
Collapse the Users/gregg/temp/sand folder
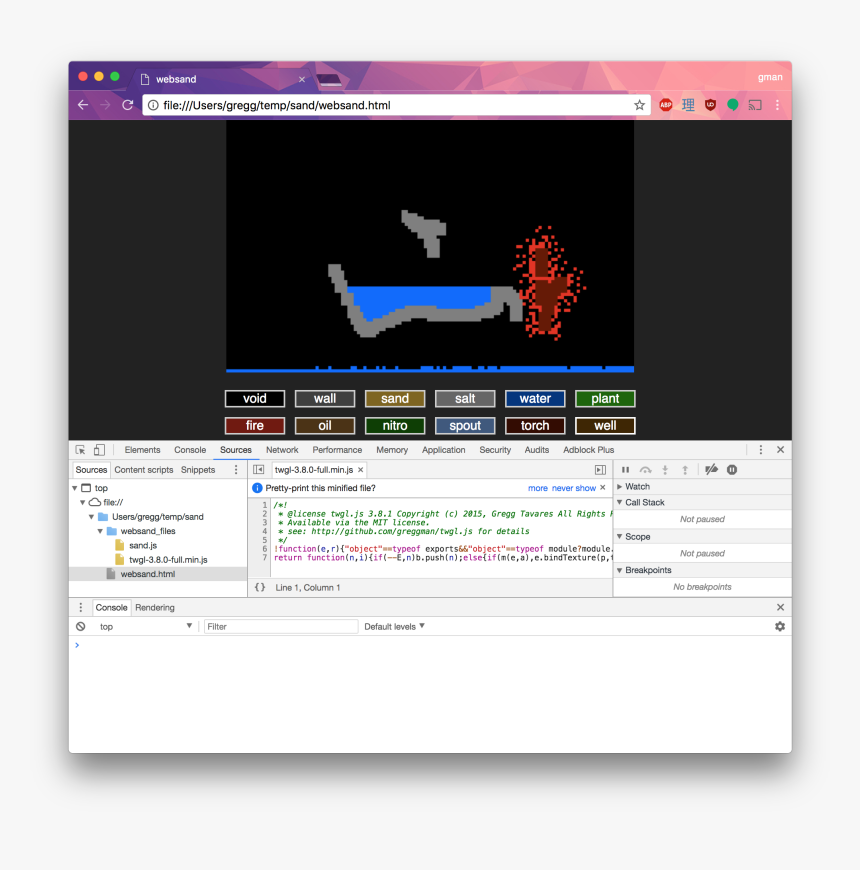[x=92, y=517]
